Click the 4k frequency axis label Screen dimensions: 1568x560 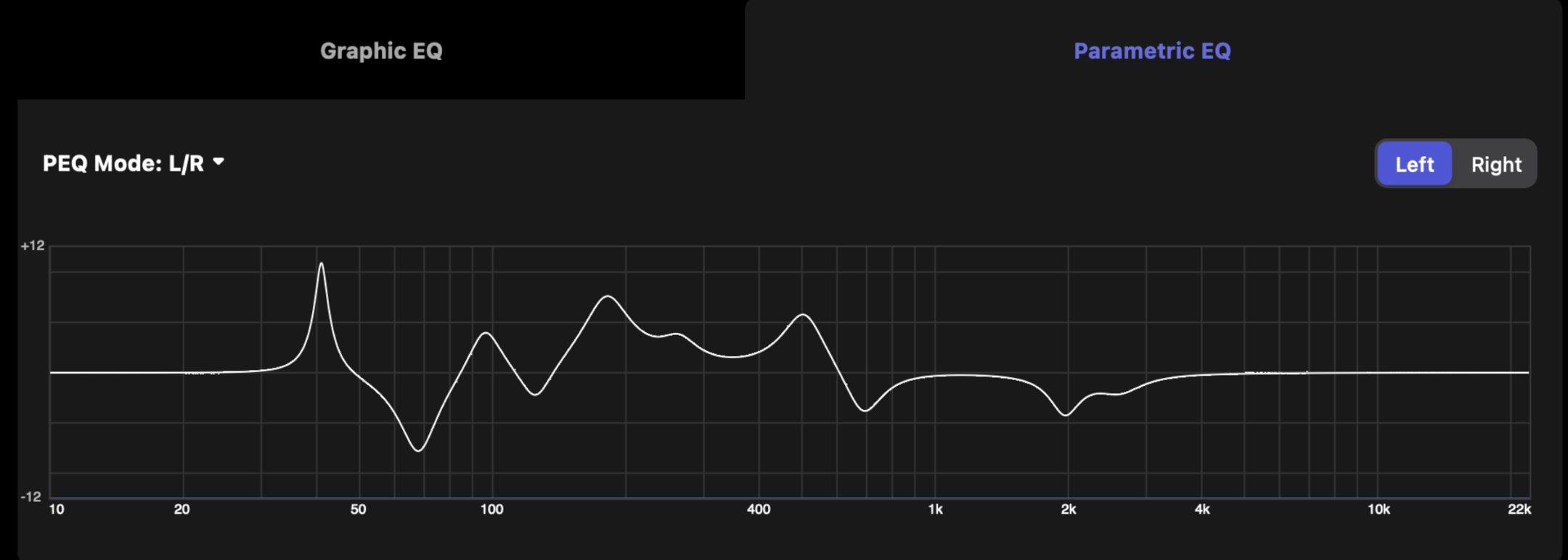tap(1202, 509)
